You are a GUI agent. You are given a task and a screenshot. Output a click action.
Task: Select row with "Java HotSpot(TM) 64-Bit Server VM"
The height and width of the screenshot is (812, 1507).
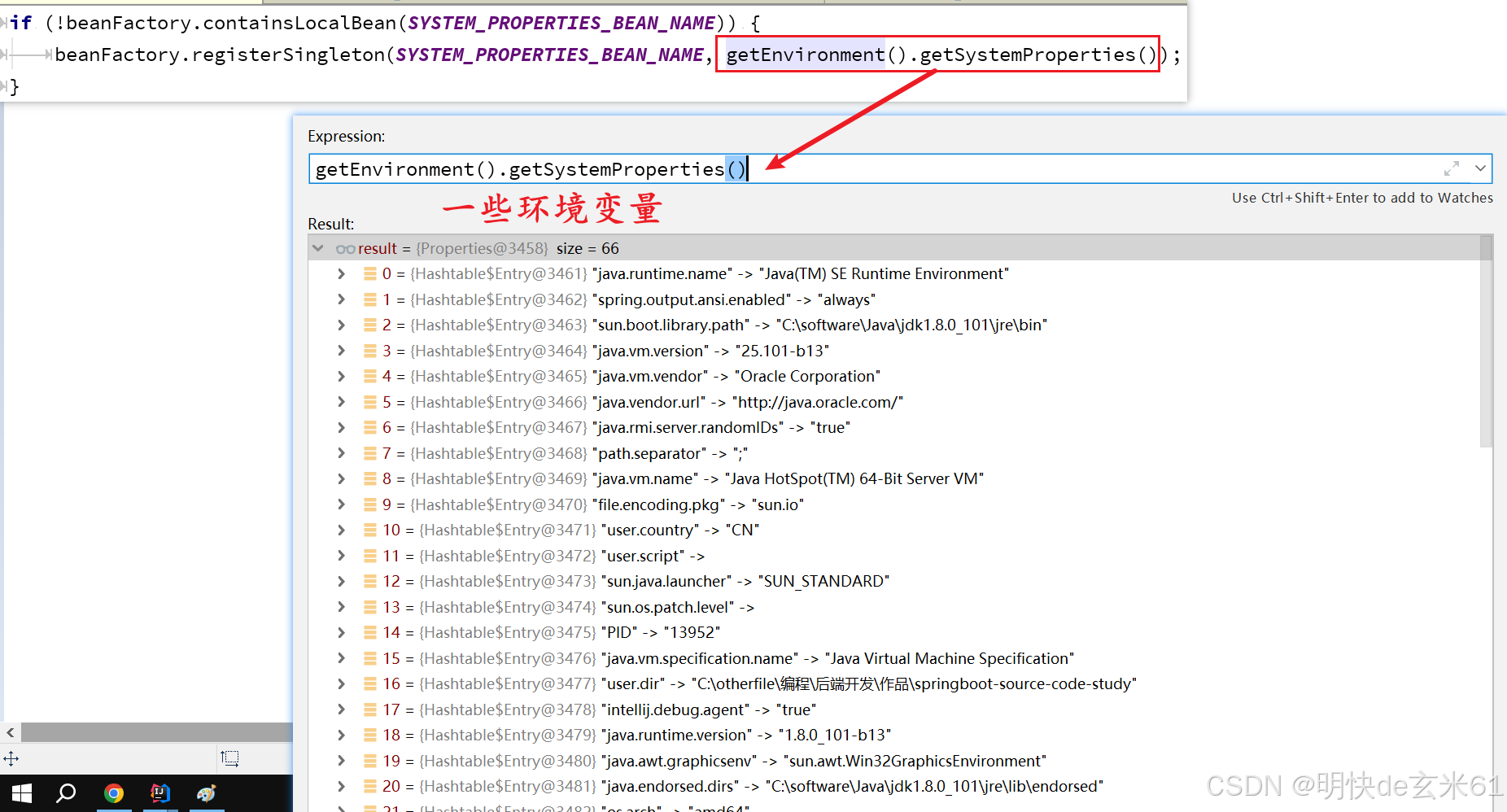(893, 479)
